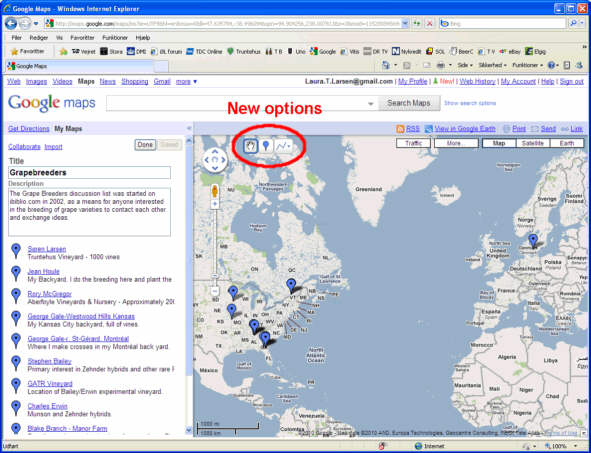Screen dimensions: 591x453
Task: Click the RSS feed icon
Action: [400, 129]
